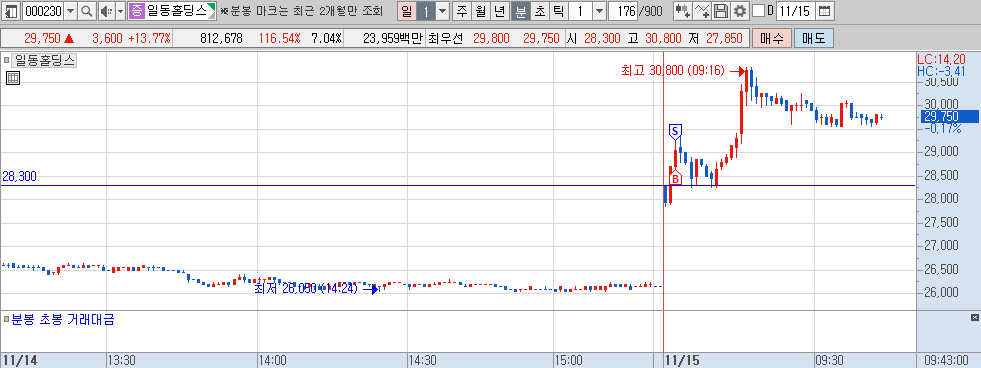981x368 pixels.
Task: Click the stock code search magnifier icon
Action: (88, 11)
